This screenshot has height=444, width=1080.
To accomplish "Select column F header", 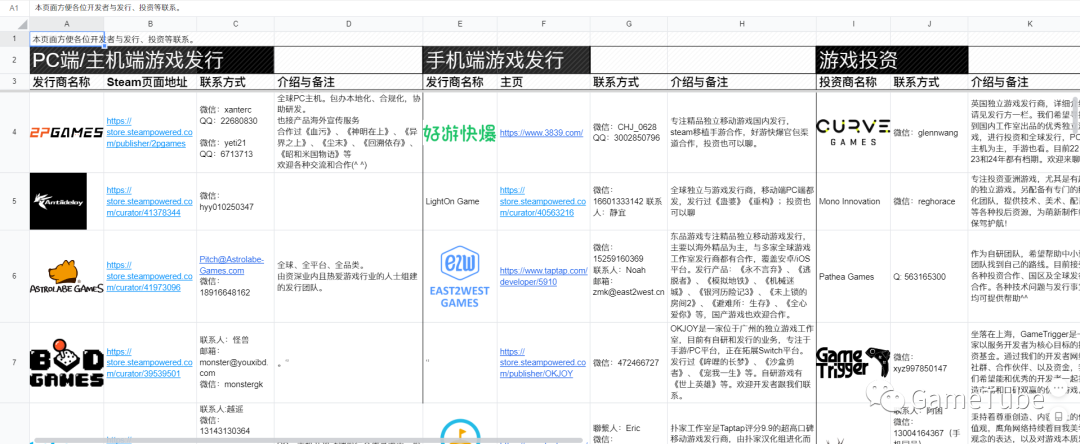I will [x=543, y=24].
